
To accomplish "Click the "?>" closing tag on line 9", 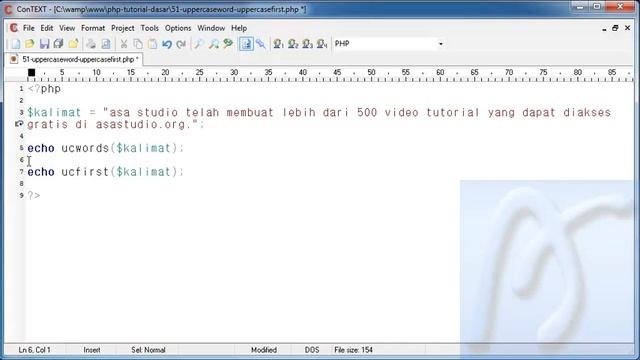I will tap(34, 196).
